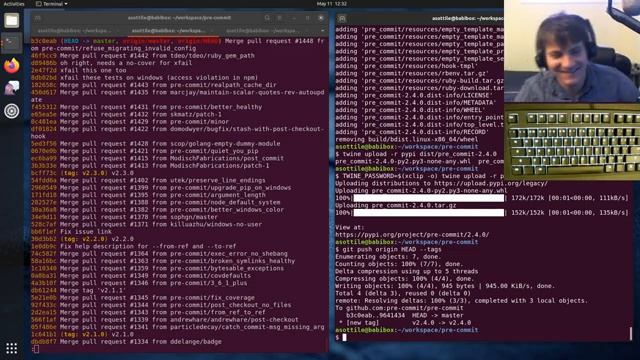Click the '(tag: v2.3.0)' commit line
Screen dimensions: 640x360
click(x=82, y=173)
